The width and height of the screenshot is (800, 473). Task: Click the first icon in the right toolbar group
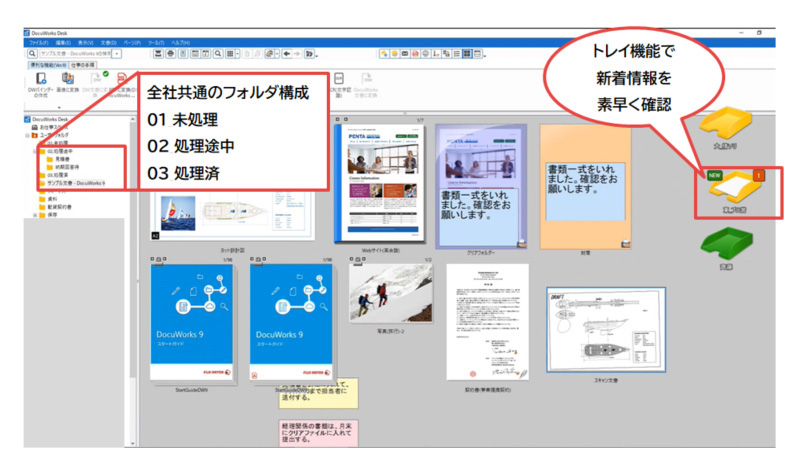384,54
